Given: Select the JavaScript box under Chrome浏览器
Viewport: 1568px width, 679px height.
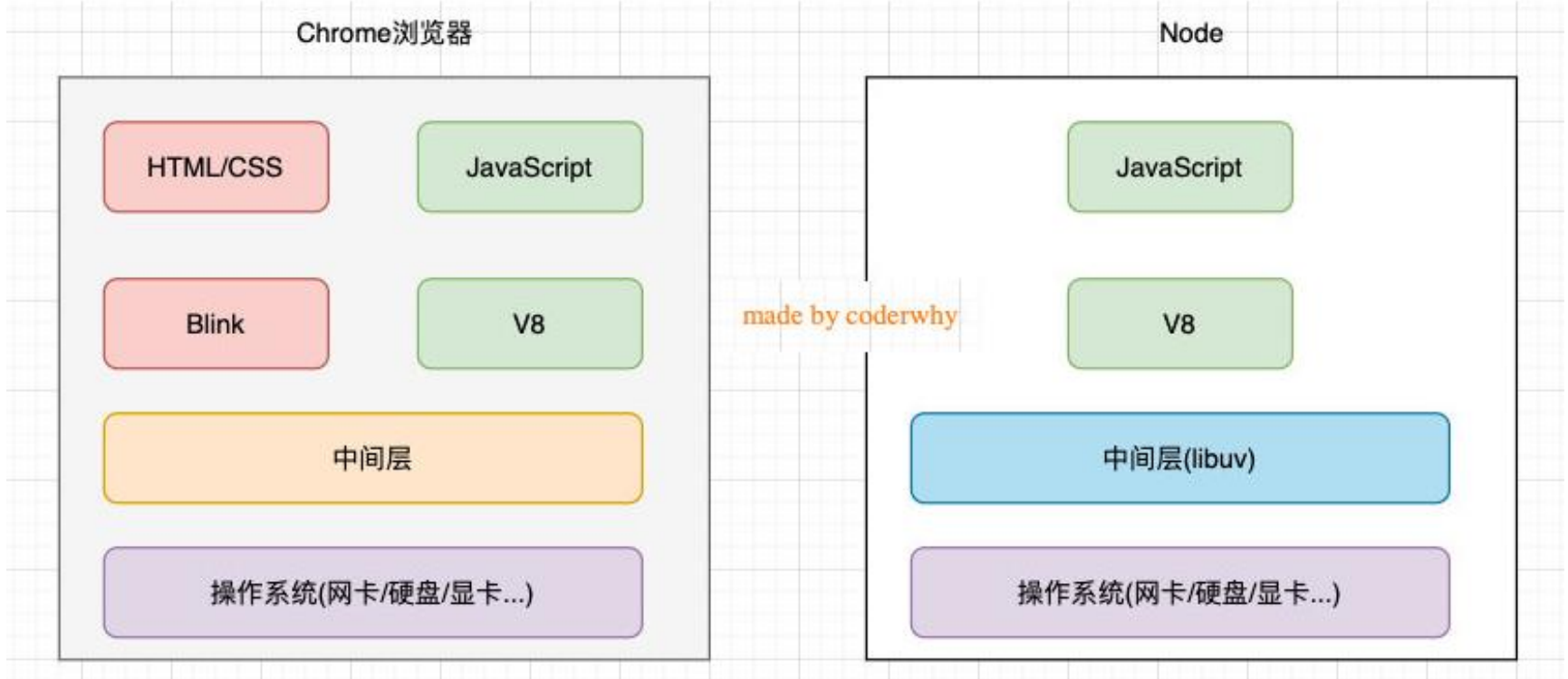Looking at the screenshot, I should click(x=530, y=167).
